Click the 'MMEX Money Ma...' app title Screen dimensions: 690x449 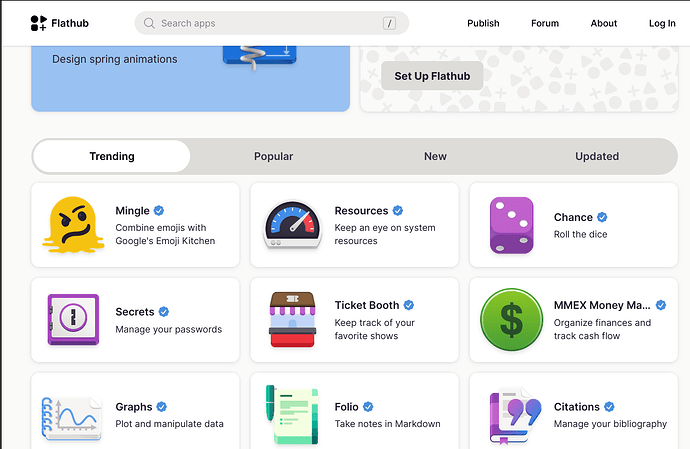602,305
